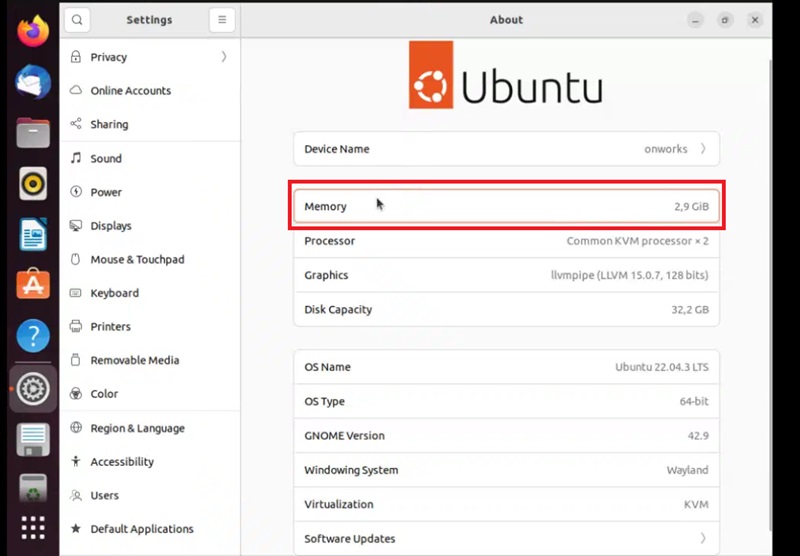
Task: Go to Mouse & Touchpad settings
Action: point(150,259)
